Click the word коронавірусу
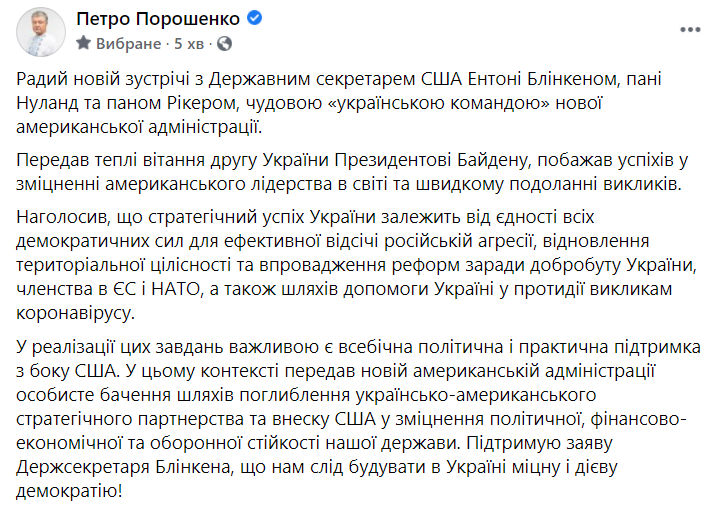Image resolution: width=727 pixels, height=510 pixels. (x=75, y=313)
